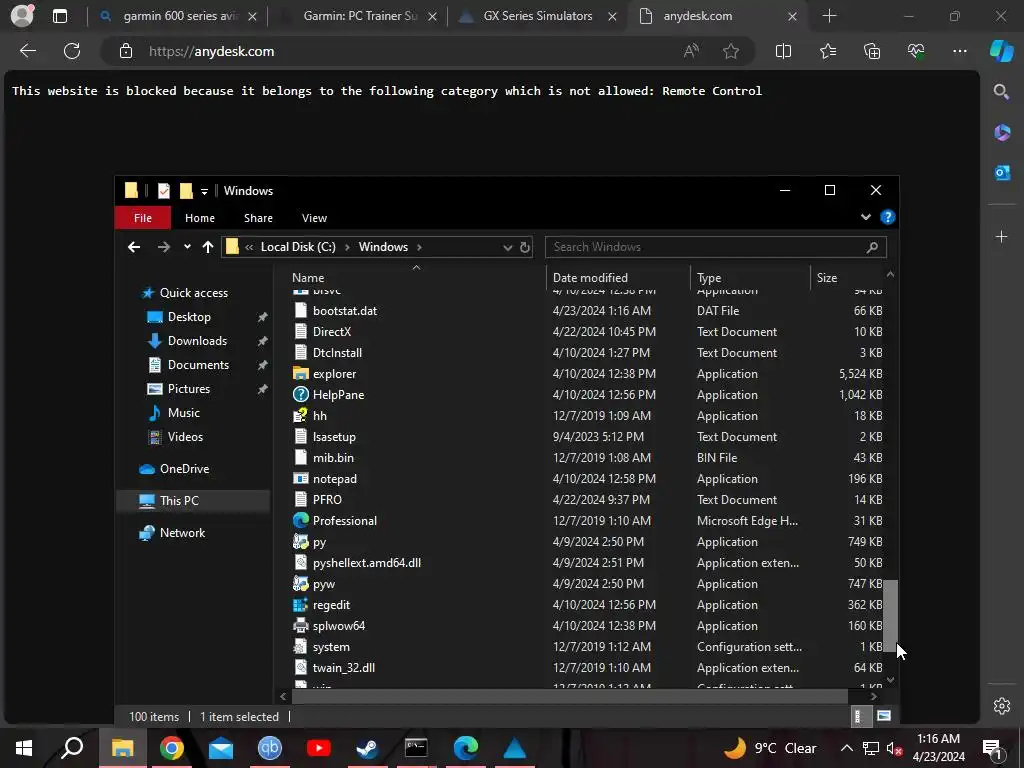Viewport: 1024px width, 768px height.
Task: Open Windows Start menu
Action: [x=24, y=748]
